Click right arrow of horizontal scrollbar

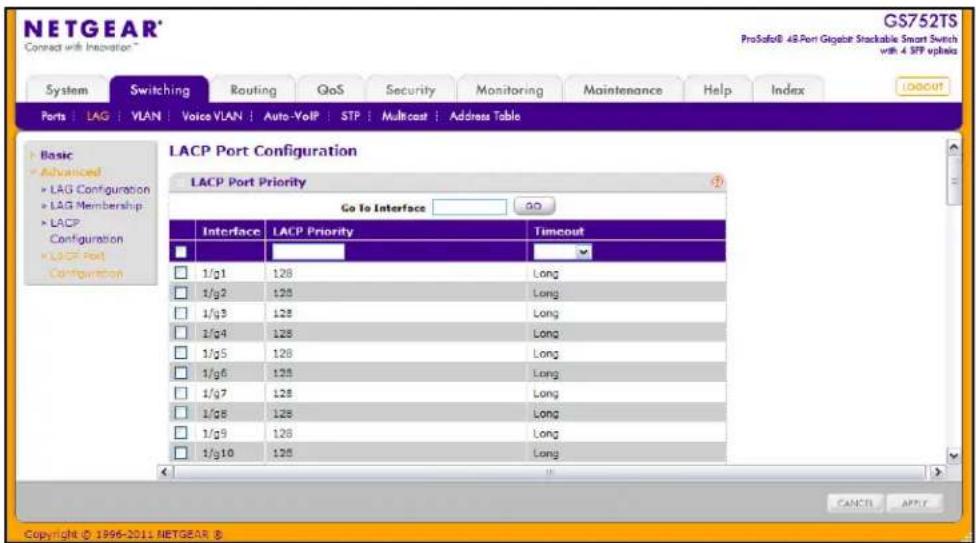pyautogui.click(x=937, y=472)
